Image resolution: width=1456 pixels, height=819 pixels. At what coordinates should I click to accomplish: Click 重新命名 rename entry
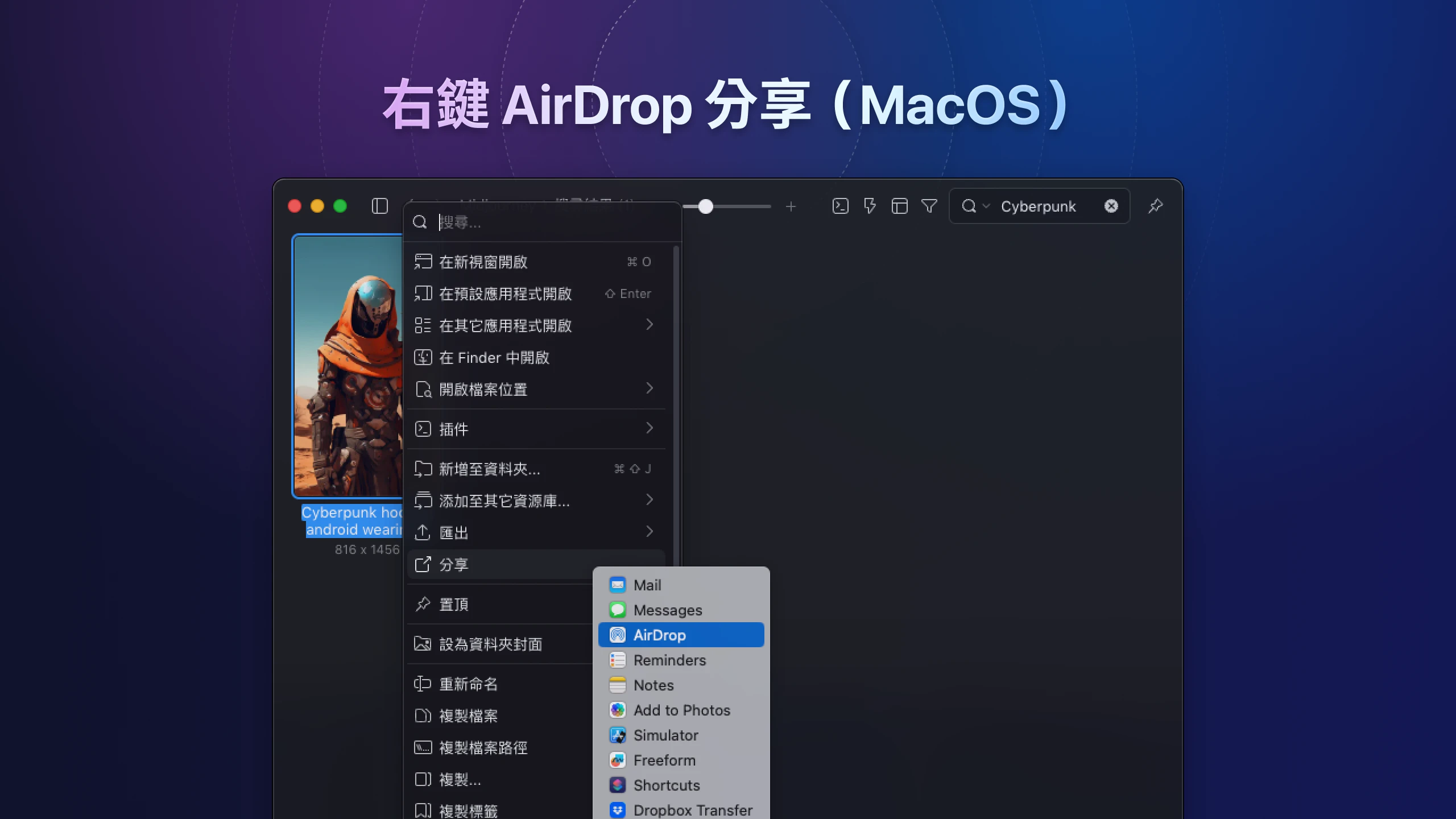(x=468, y=684)
